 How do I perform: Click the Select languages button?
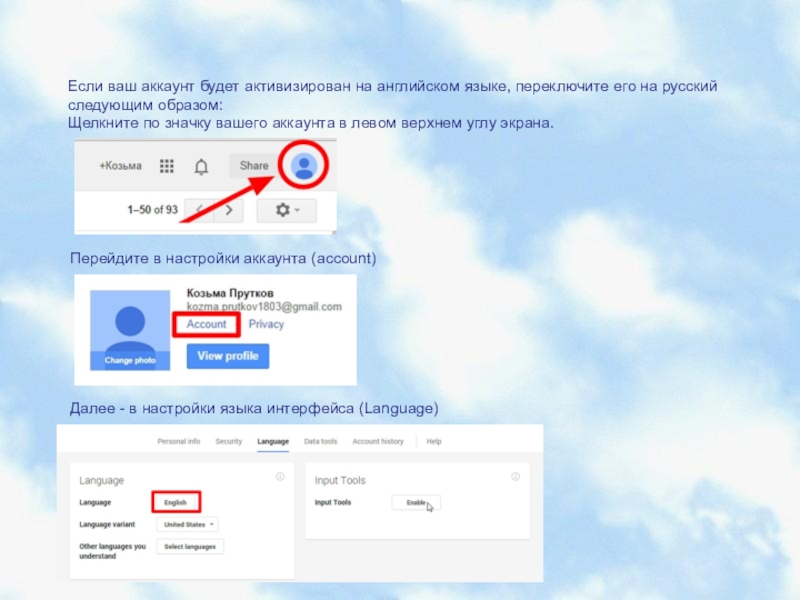pyautogui.click(x=190, y=546)
